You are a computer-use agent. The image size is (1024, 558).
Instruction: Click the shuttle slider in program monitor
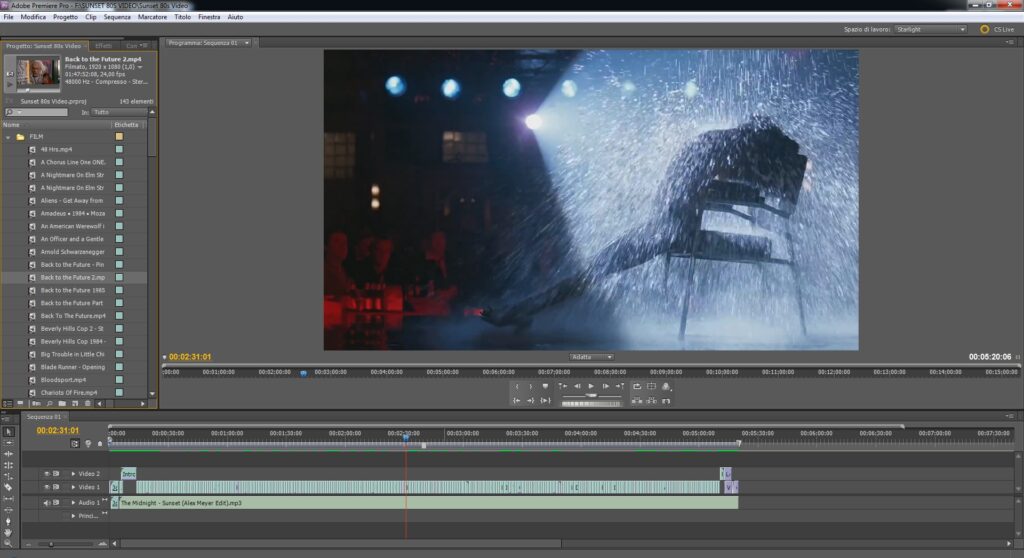click(x=591, y=395)
